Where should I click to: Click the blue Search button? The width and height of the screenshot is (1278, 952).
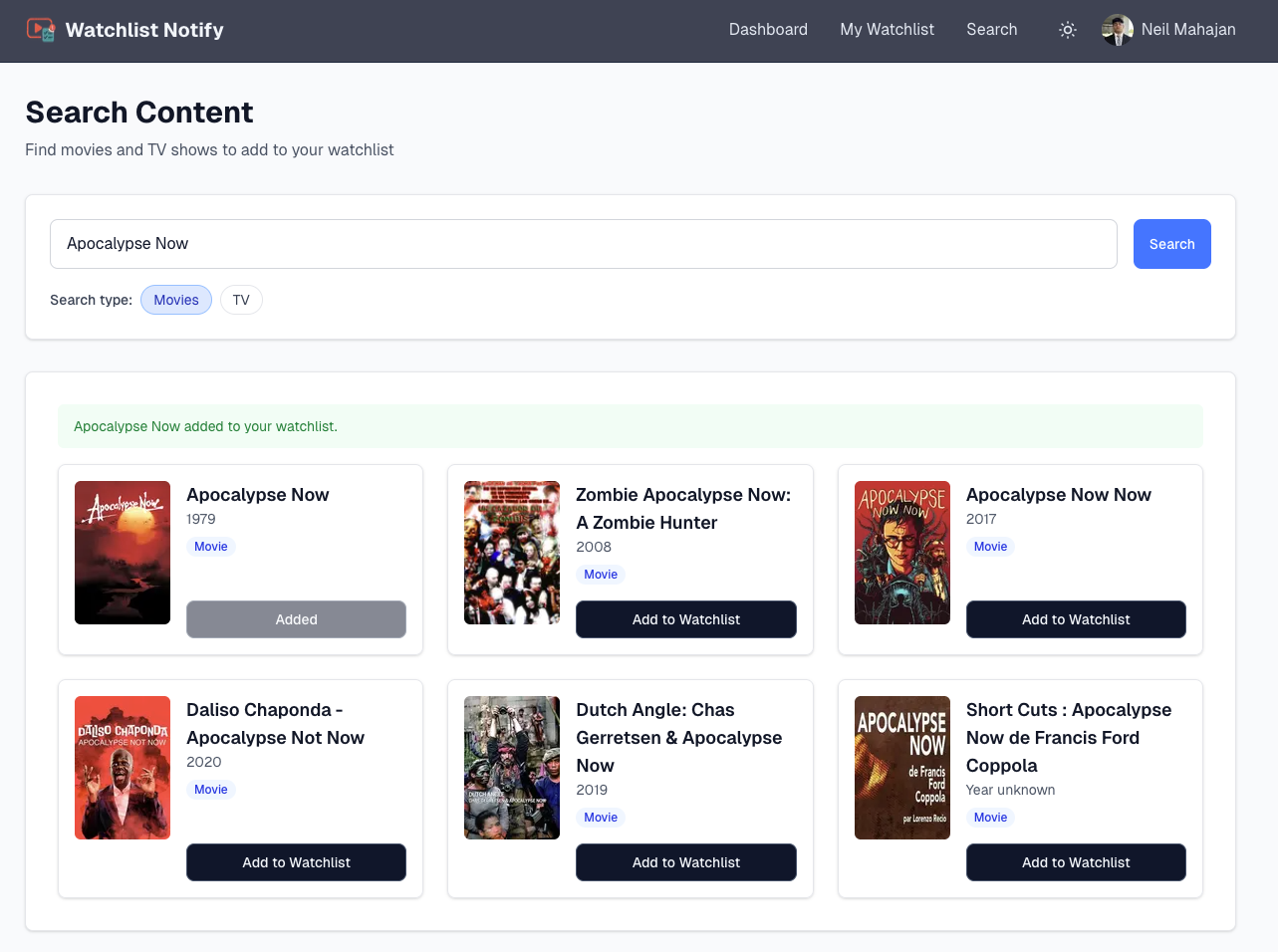click(x=1171, y=243)
